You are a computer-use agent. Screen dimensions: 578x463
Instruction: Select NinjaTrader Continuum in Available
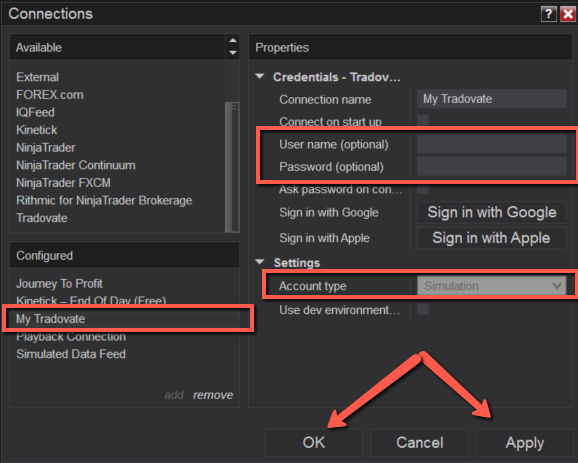(x=76, y=165)
